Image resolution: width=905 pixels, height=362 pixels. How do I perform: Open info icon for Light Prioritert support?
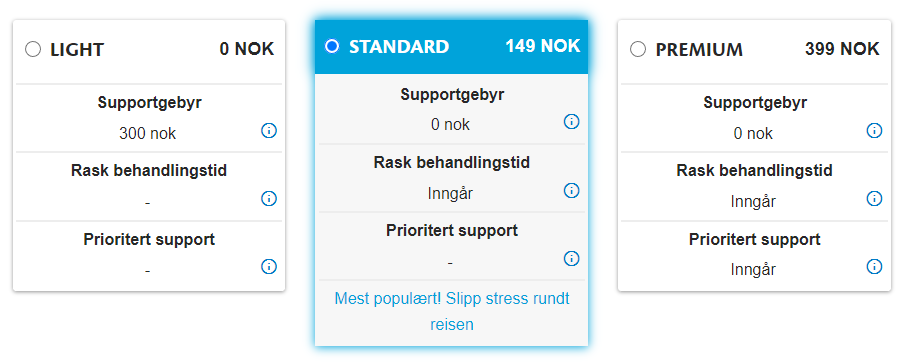pos(269,266)
